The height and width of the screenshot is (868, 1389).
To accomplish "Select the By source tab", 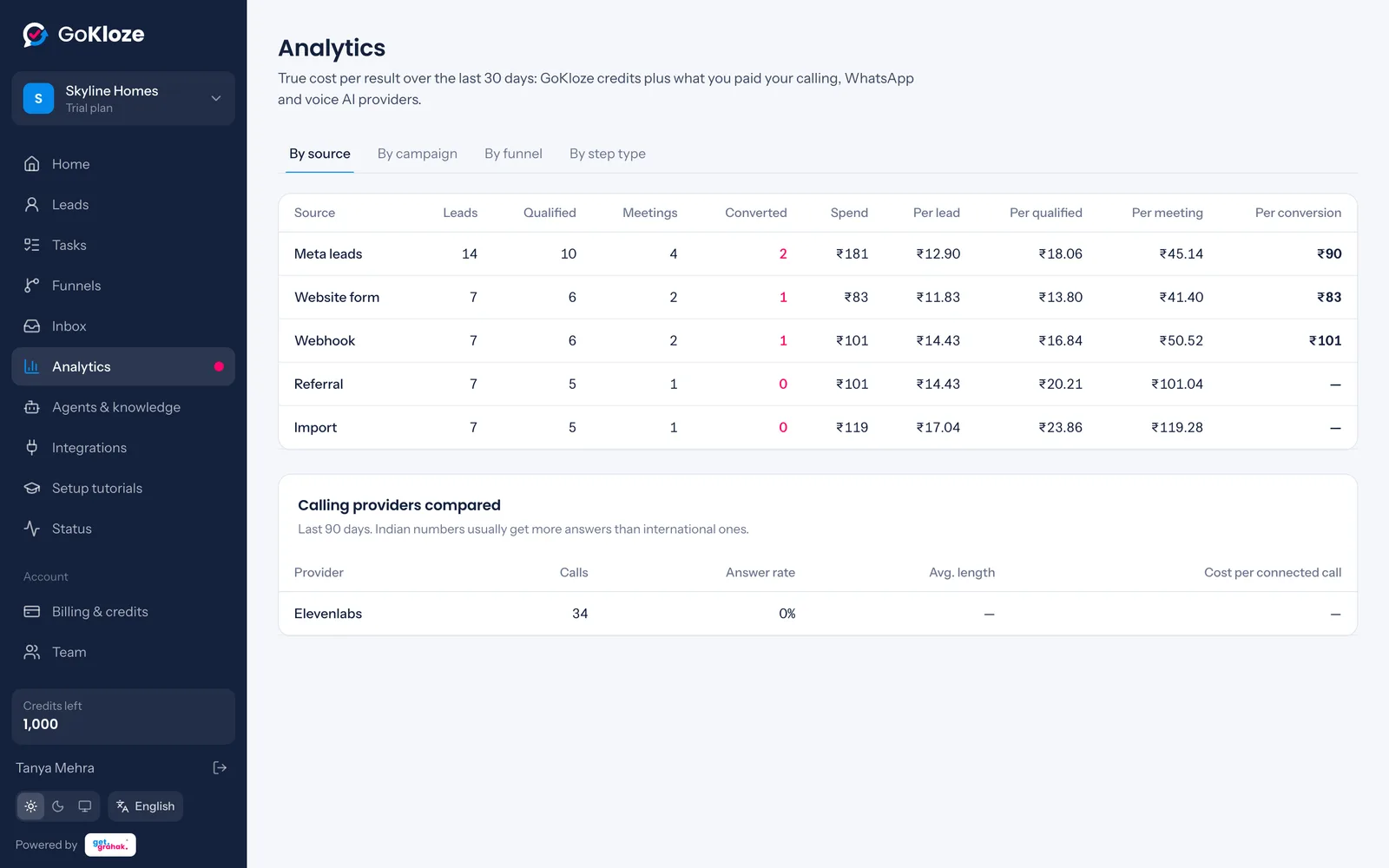I will (319, 154).
